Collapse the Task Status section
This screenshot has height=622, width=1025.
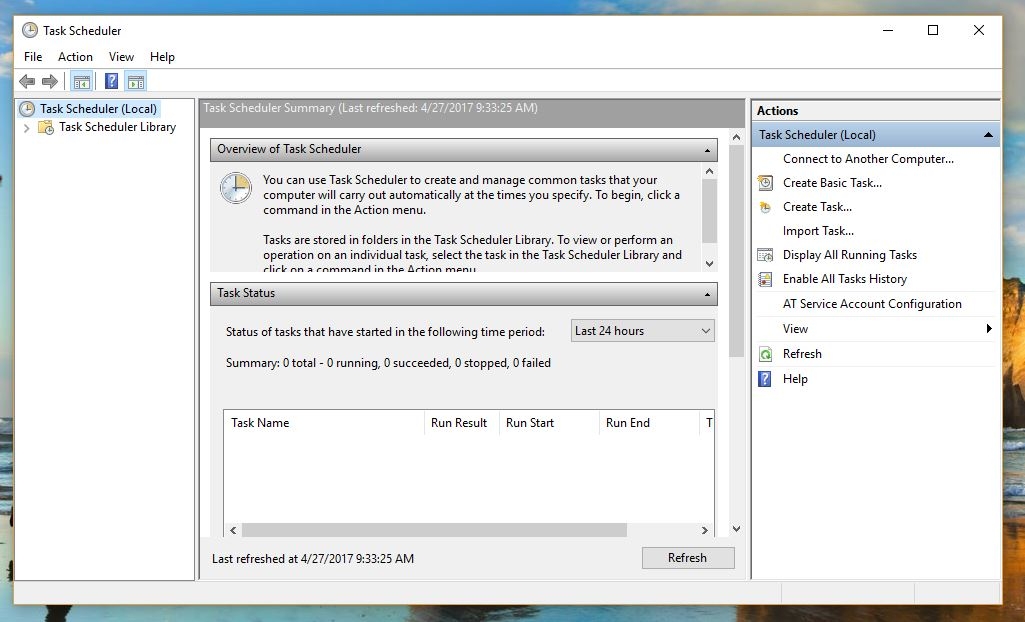click(x=707, y=294)
